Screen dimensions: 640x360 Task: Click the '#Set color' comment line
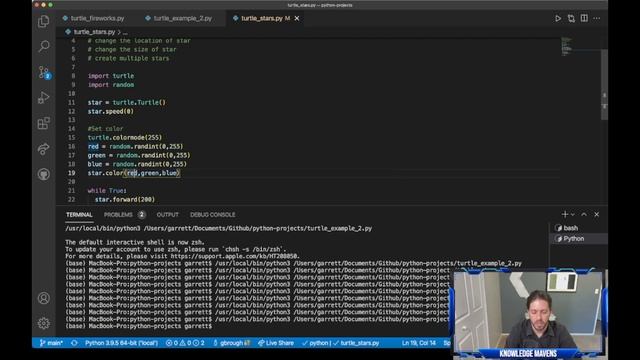[105, 129]
